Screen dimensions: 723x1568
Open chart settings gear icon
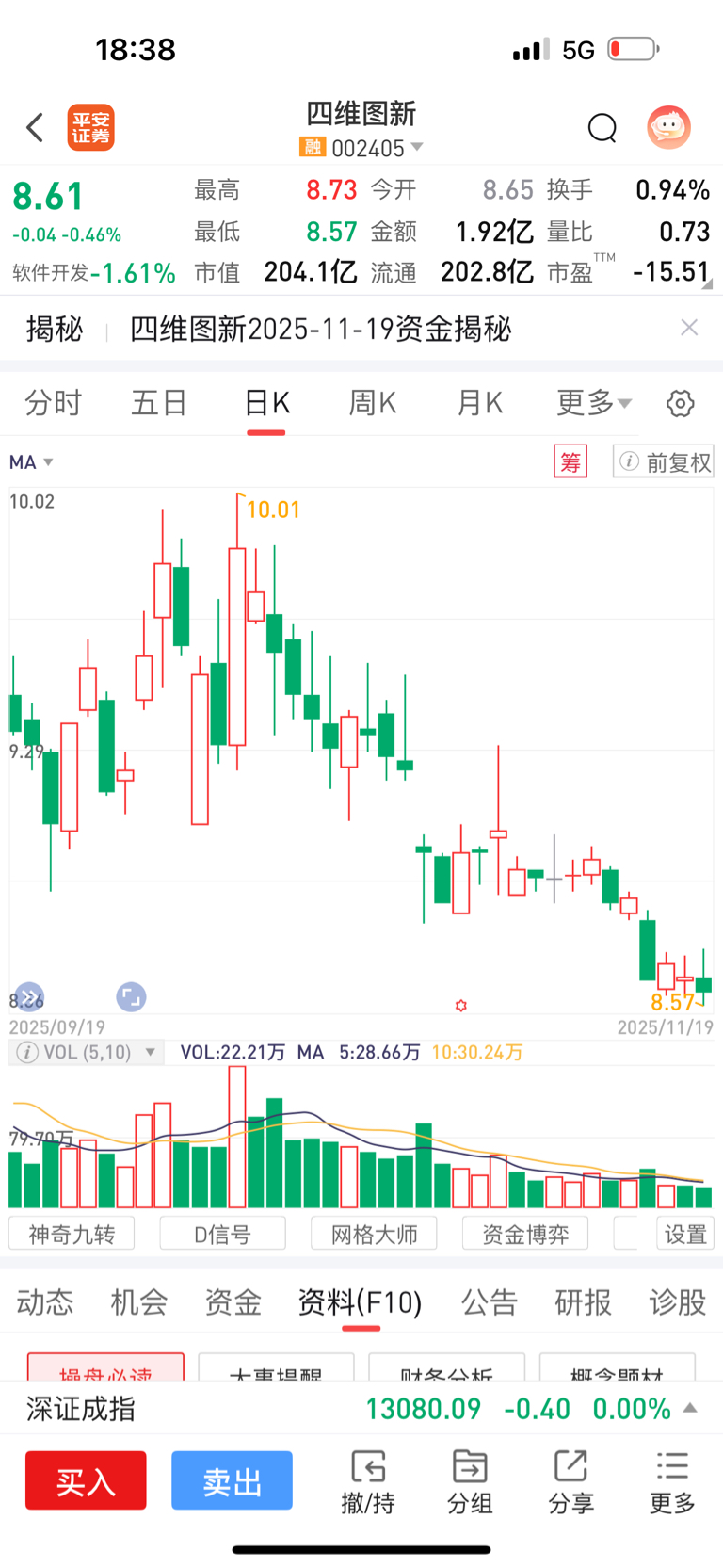pos(681,404)
